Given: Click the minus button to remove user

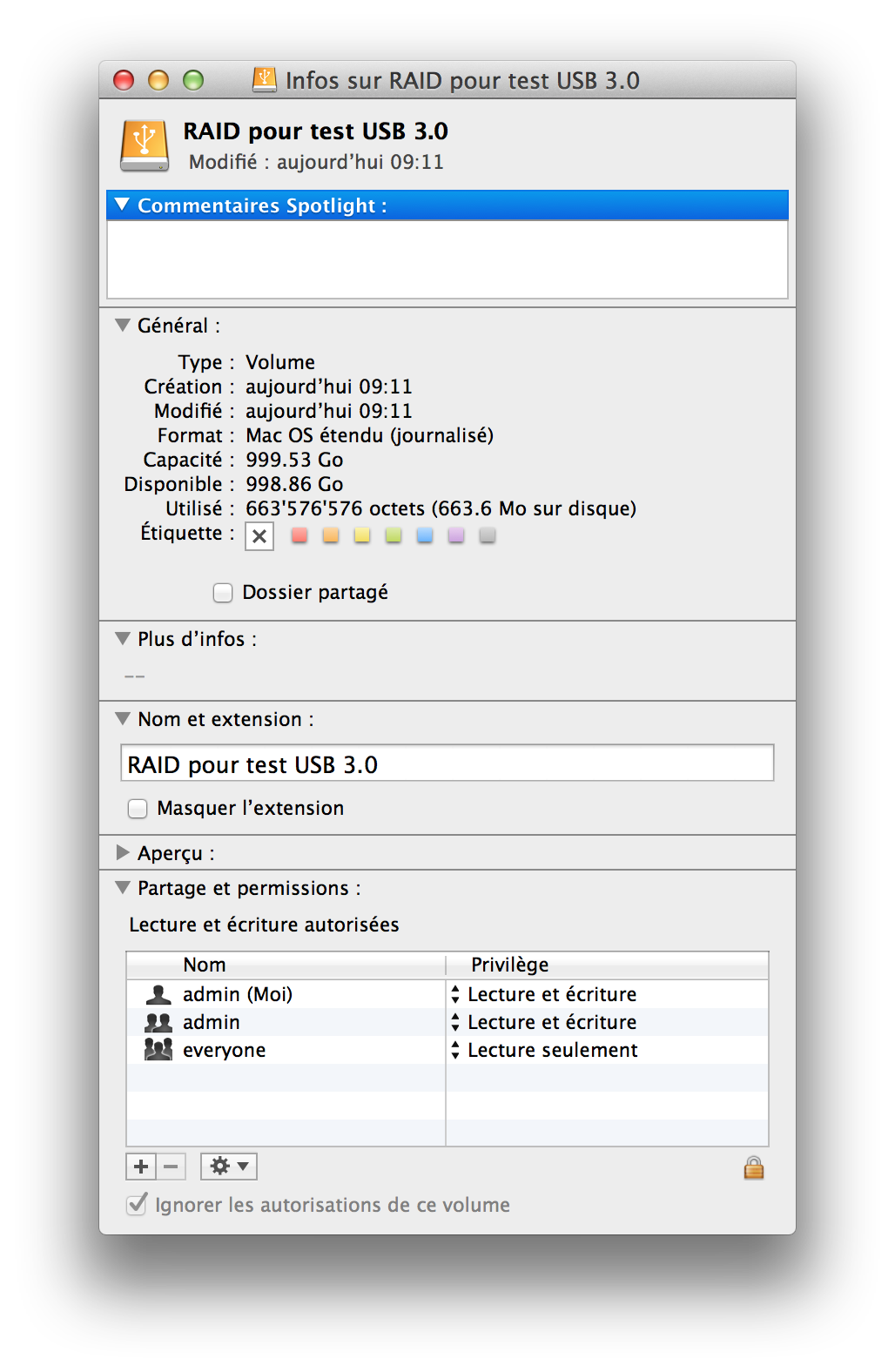Looking at the screenshot, I should tap(172, 1167).
